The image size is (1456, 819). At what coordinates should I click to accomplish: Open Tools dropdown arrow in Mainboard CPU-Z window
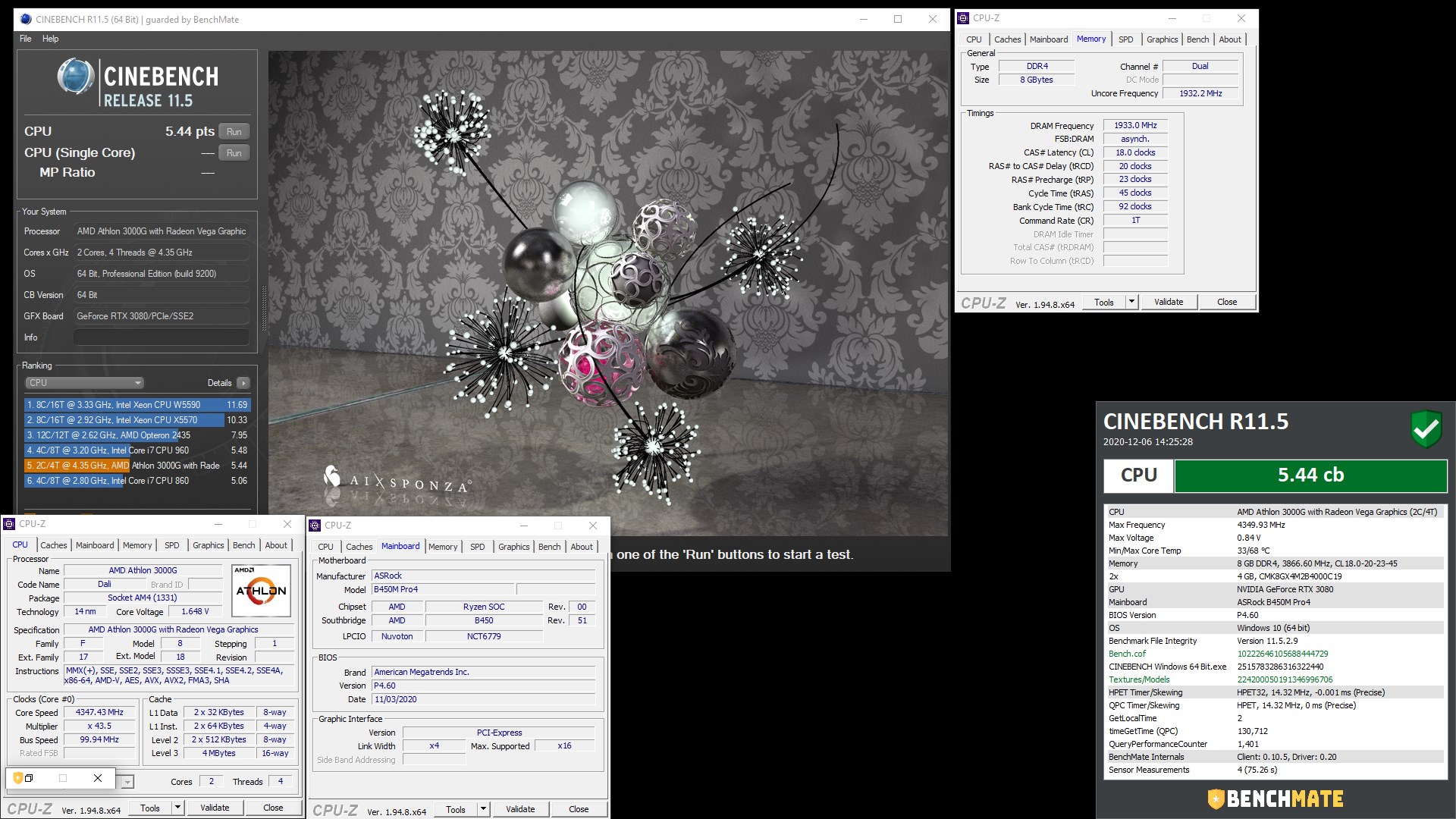[483, 809]
